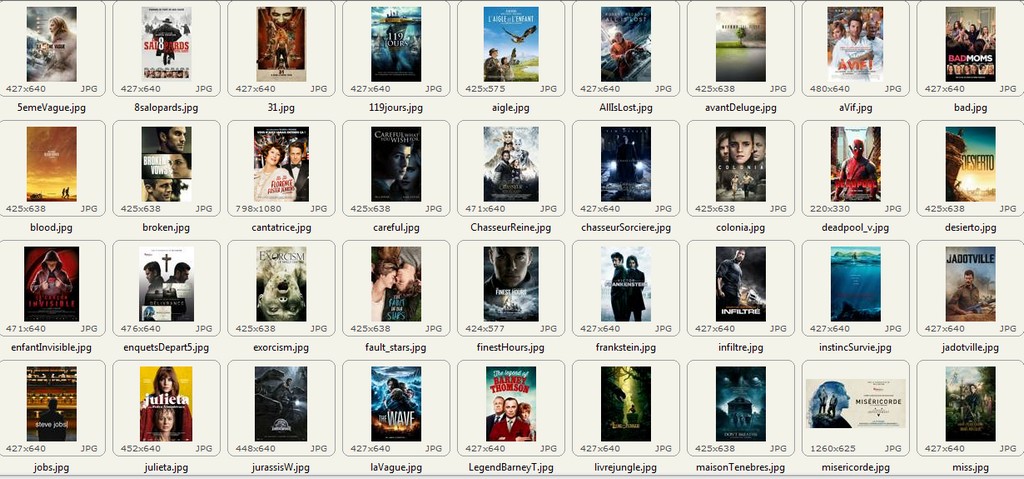Choose the julieta.jpg poster thumbnail
This screenshot has height=479, width=1024.
point(167,403)
